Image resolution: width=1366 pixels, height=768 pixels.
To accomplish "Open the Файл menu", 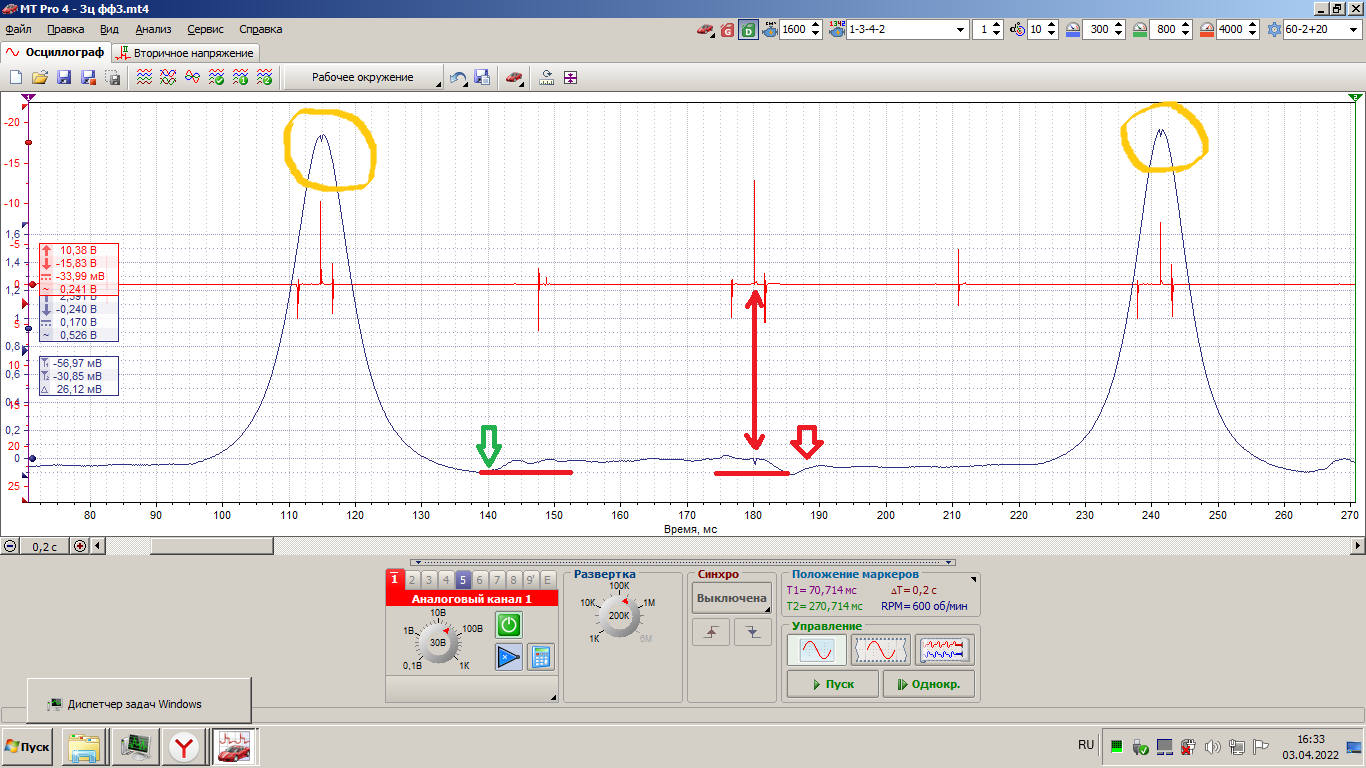I will pyautogui.click(x=18, y=29).
